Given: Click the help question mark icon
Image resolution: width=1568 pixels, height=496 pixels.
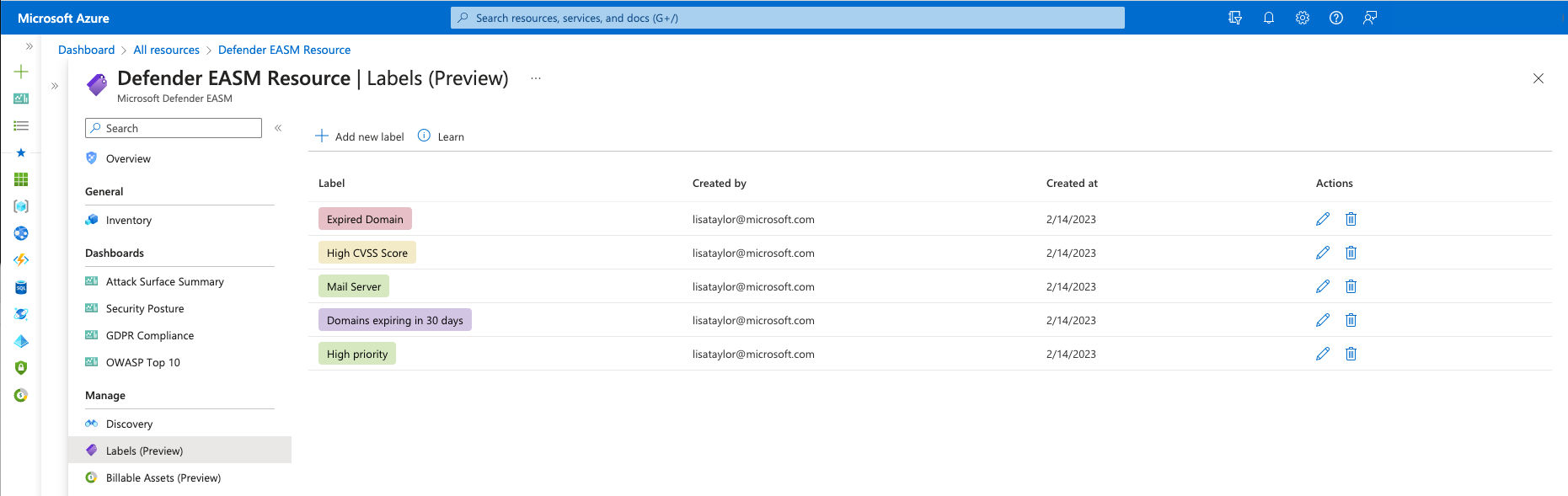Looking at the screenshot, I should pyautogui.click(x=1335, y=18).
